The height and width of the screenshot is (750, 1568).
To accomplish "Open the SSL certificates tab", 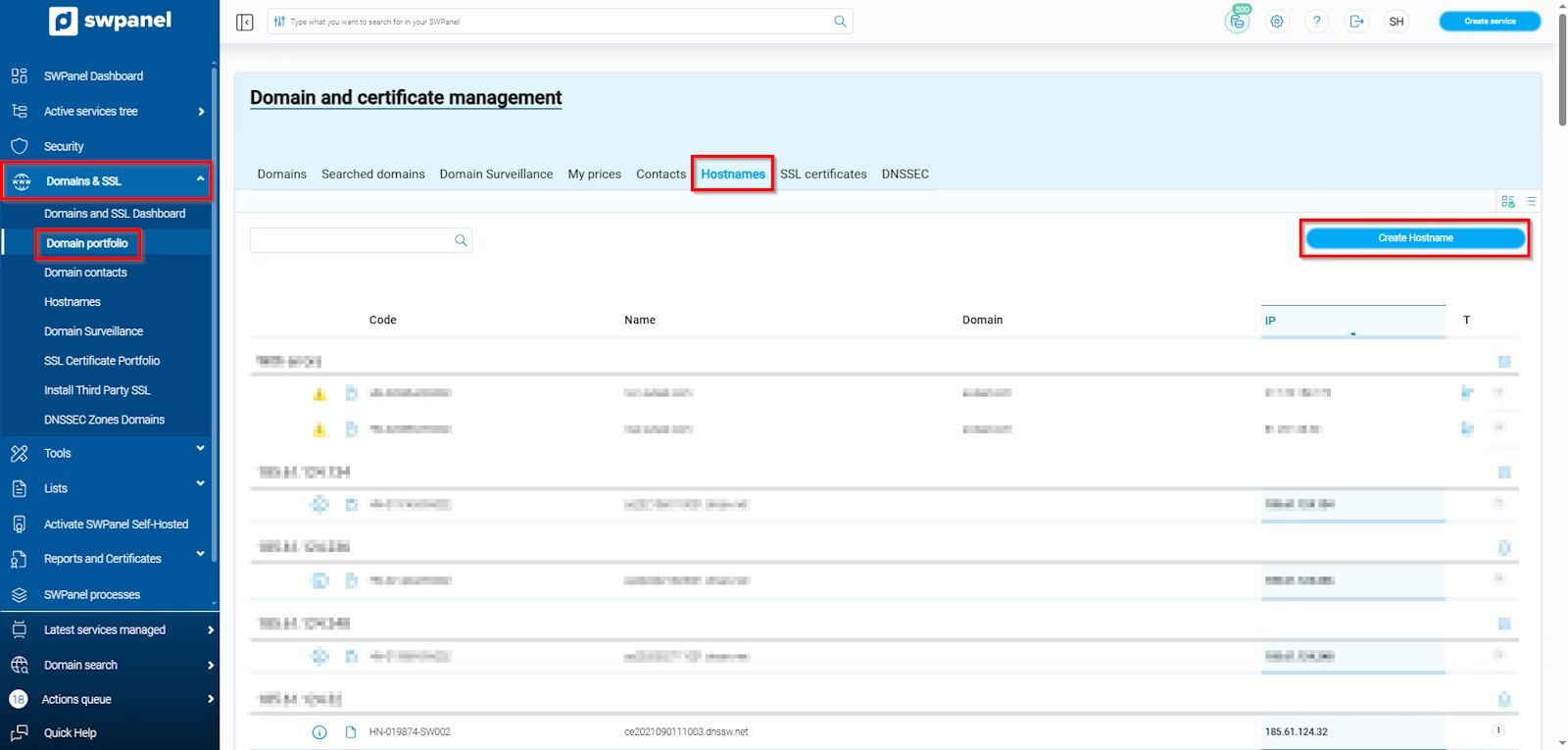I will tap(823, 174).
